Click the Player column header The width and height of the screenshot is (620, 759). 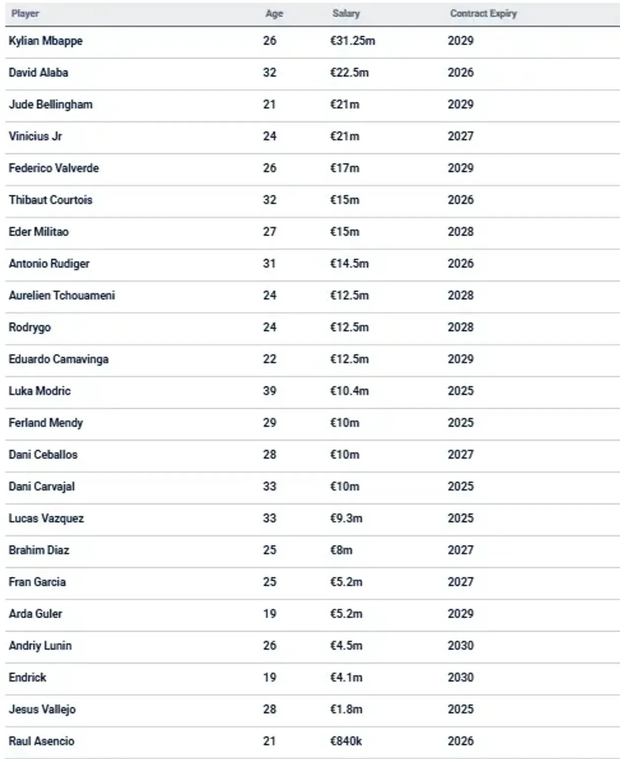click(25, 14)
